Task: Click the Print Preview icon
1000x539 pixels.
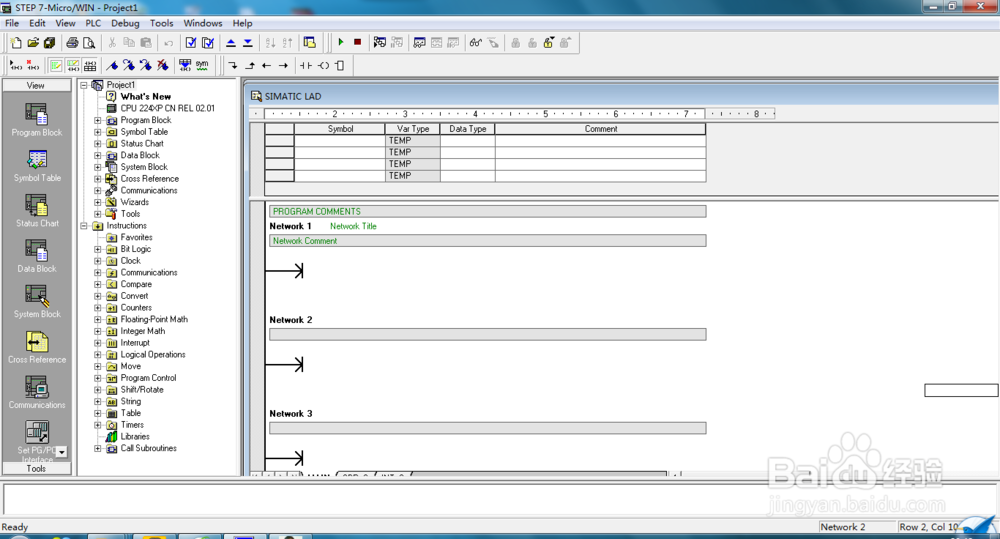Action: [89, 43]
